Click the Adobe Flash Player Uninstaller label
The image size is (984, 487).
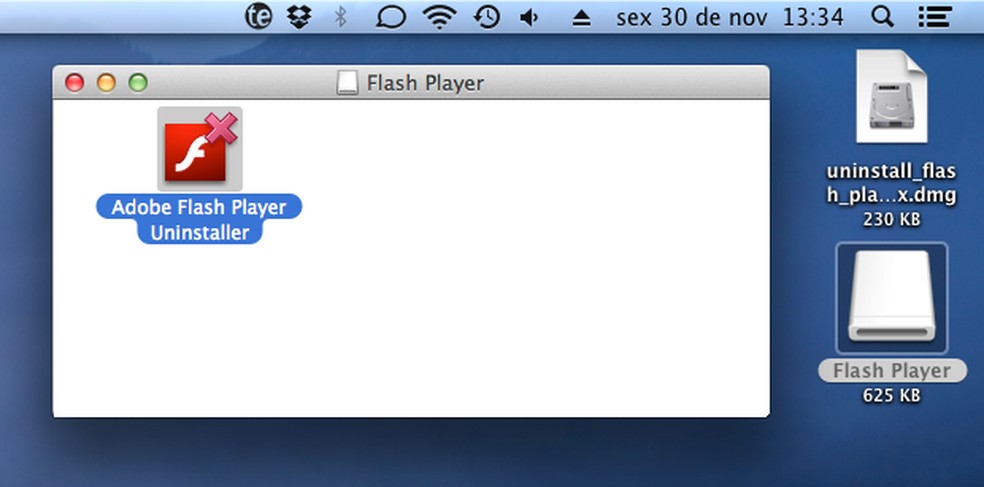tap(199, 220)
